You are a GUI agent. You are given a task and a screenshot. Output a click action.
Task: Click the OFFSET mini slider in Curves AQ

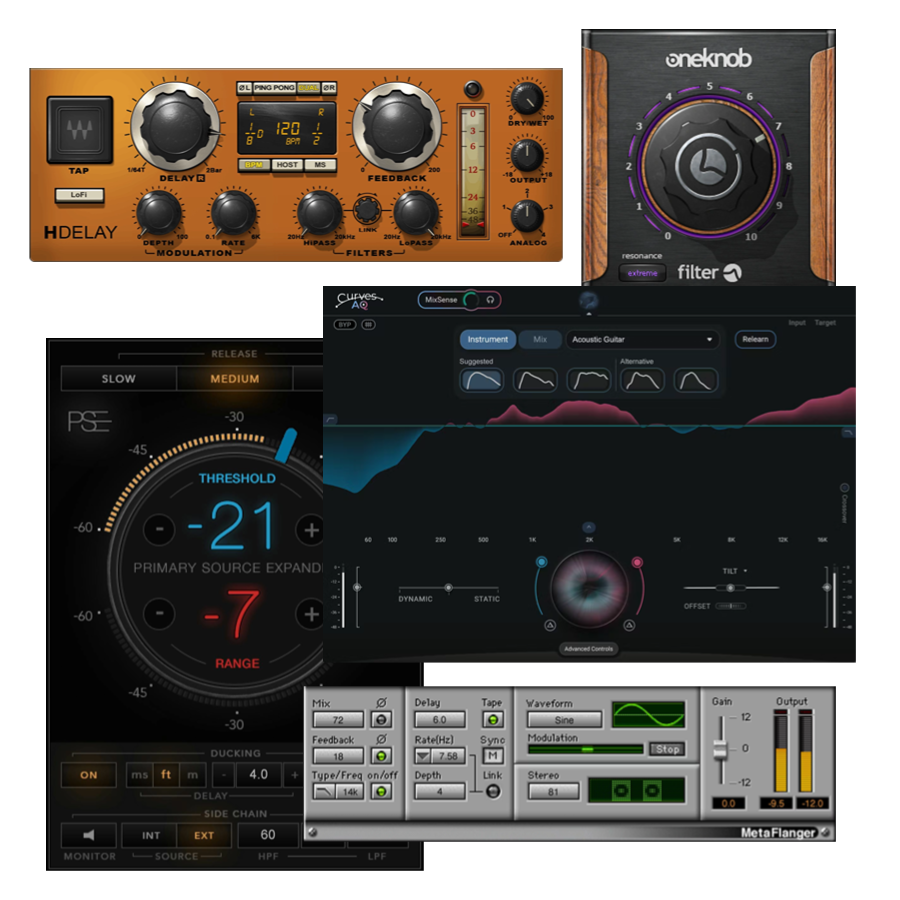tap(731, 606)
